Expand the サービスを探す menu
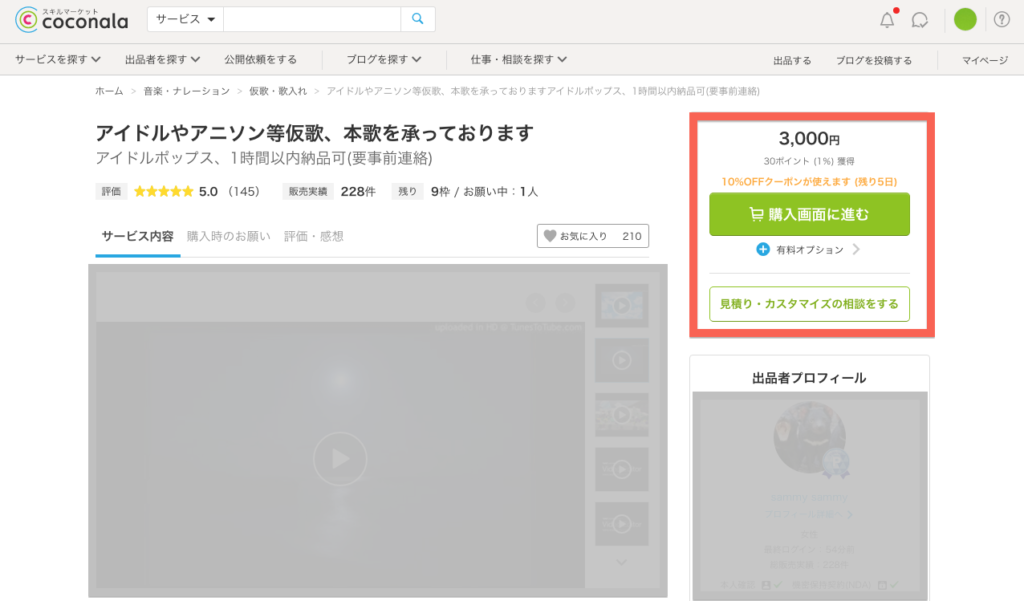 [x=57, y=60]
